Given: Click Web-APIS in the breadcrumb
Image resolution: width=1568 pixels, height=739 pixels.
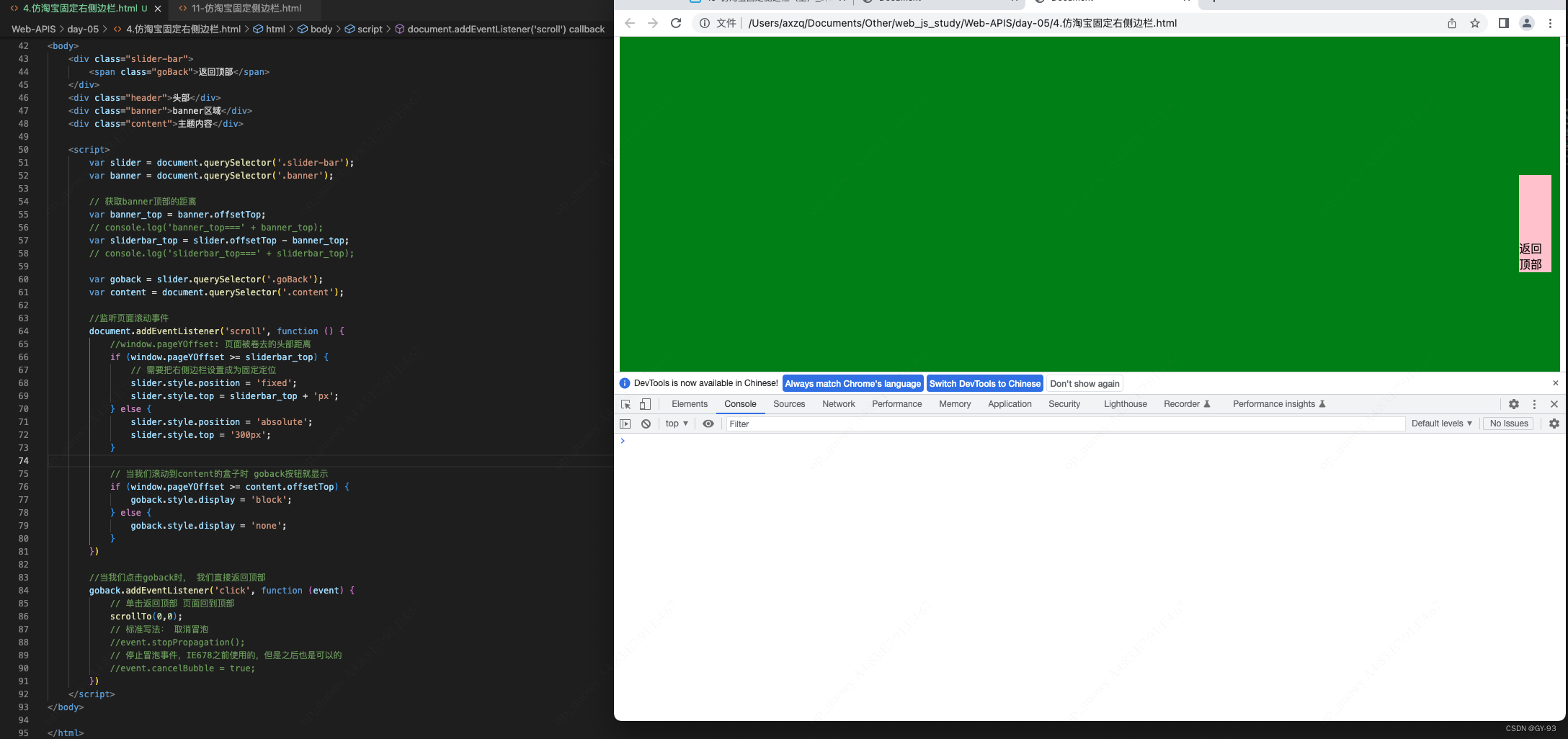Looking at the screenshot, I should pyautogui.click(x=33, y=30).
